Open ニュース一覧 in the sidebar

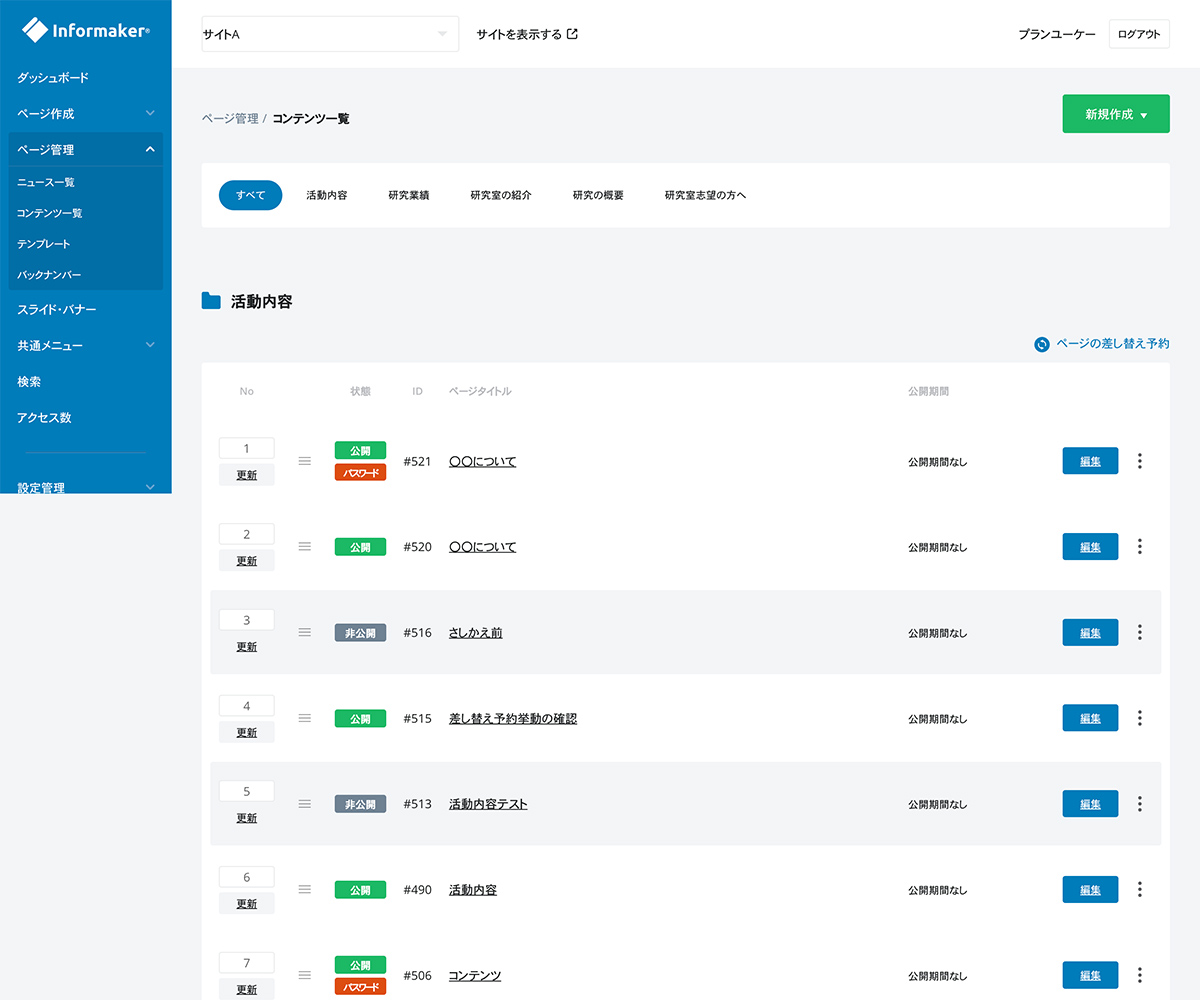(x=46, y=183)
